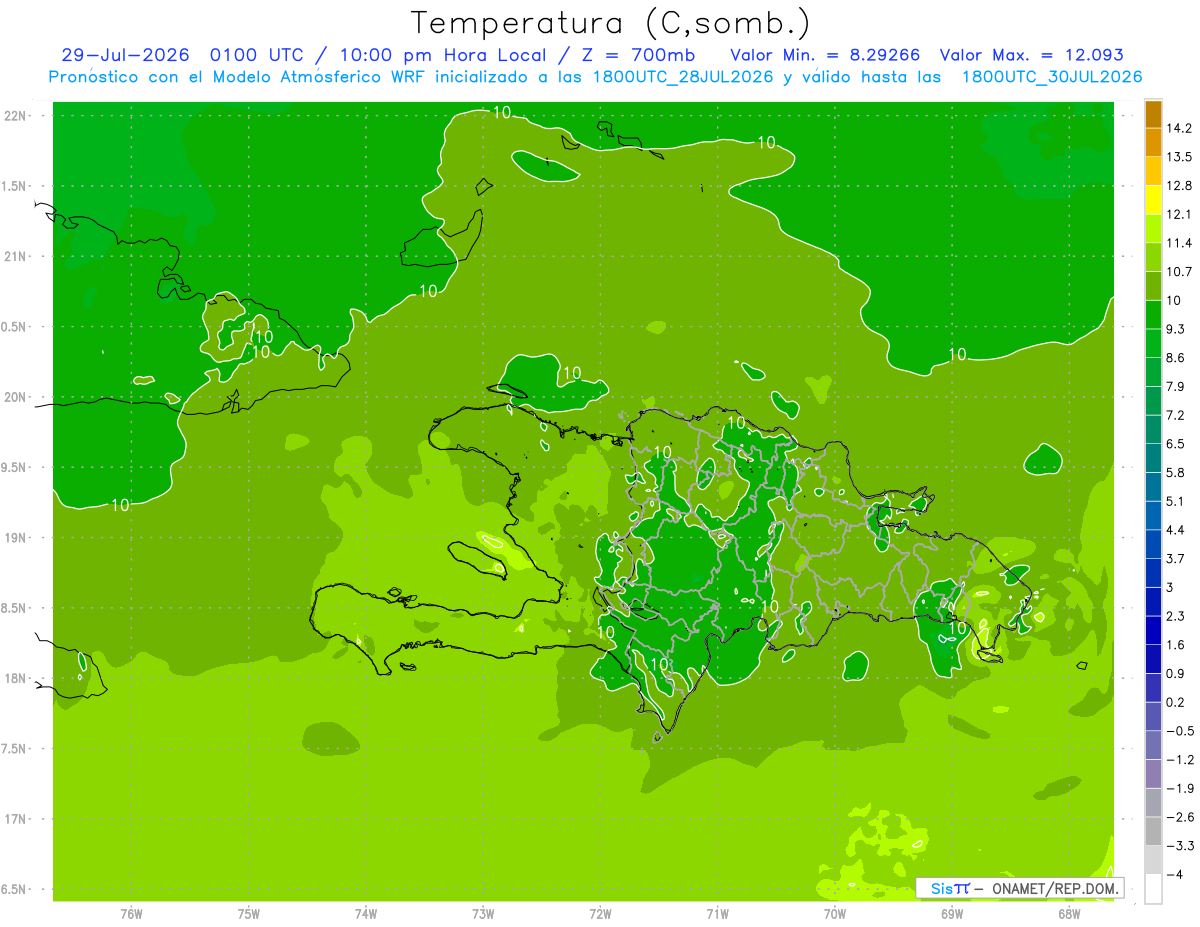
Task: Click the '9.3' legend value
Action: [x=1176, y=329]
